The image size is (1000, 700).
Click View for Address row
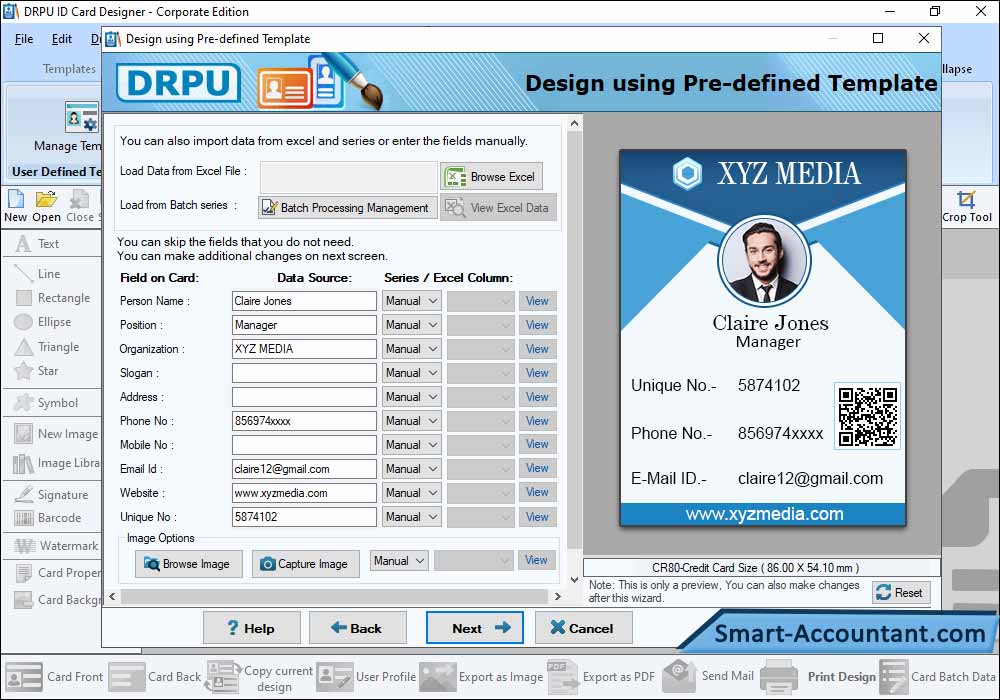[537, 397]
